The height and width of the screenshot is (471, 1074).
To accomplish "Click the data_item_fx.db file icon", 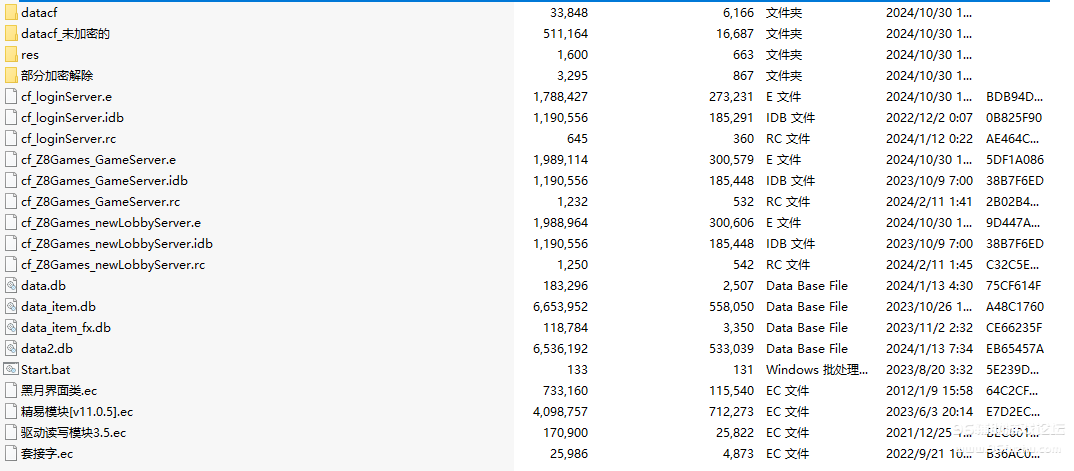I will pyautogui.click(x=11, y=328).
